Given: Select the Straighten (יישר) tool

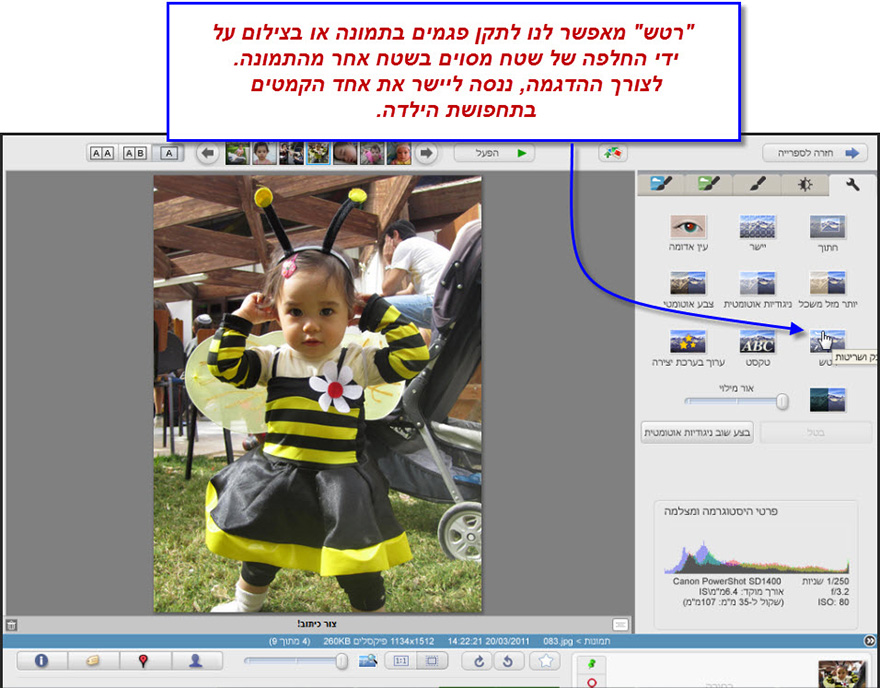Looking at the screenshot, I should tap(758, 227).
